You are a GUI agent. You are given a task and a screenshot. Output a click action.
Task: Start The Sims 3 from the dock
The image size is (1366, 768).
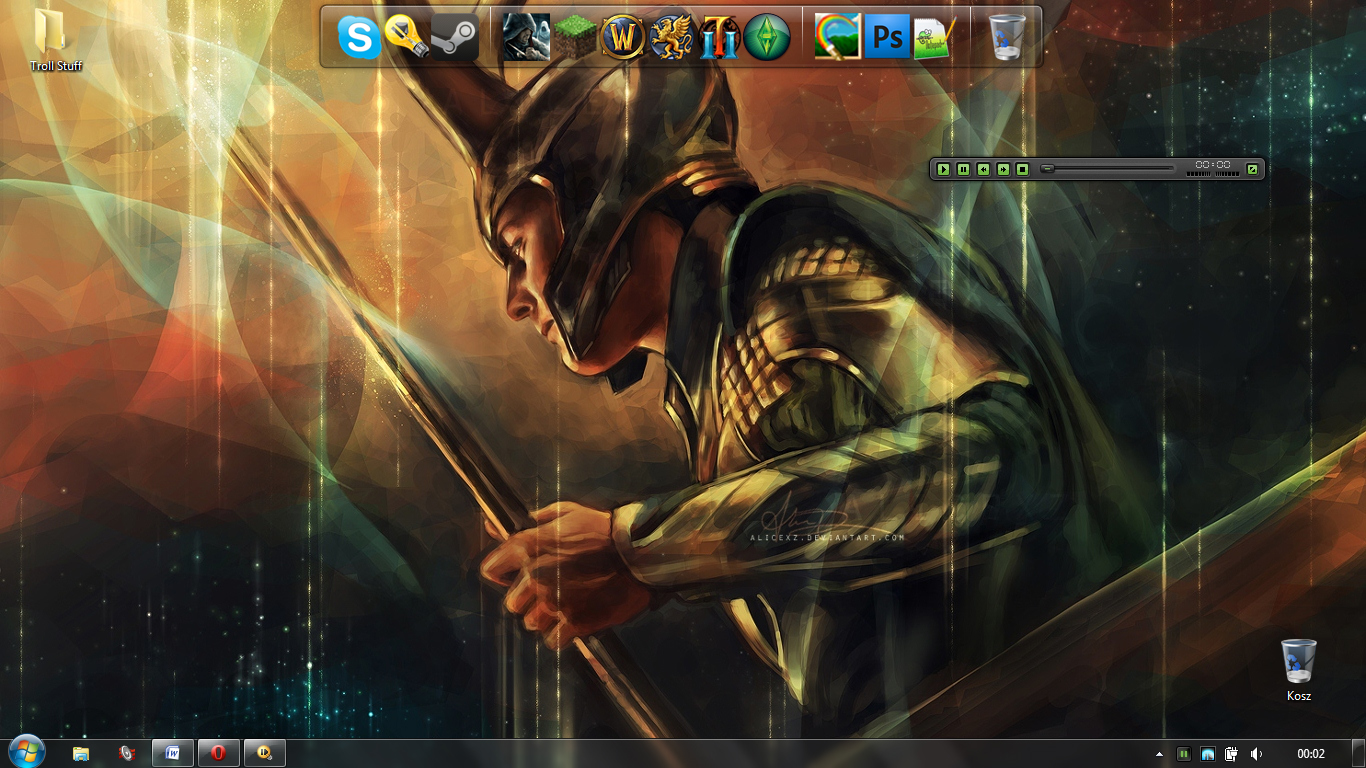point(767,37)
